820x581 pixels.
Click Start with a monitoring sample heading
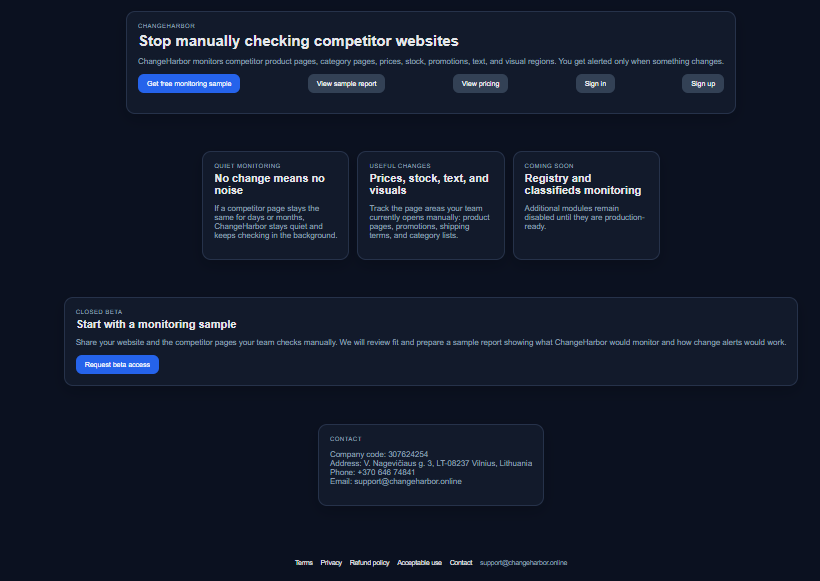tap(156, 324)
